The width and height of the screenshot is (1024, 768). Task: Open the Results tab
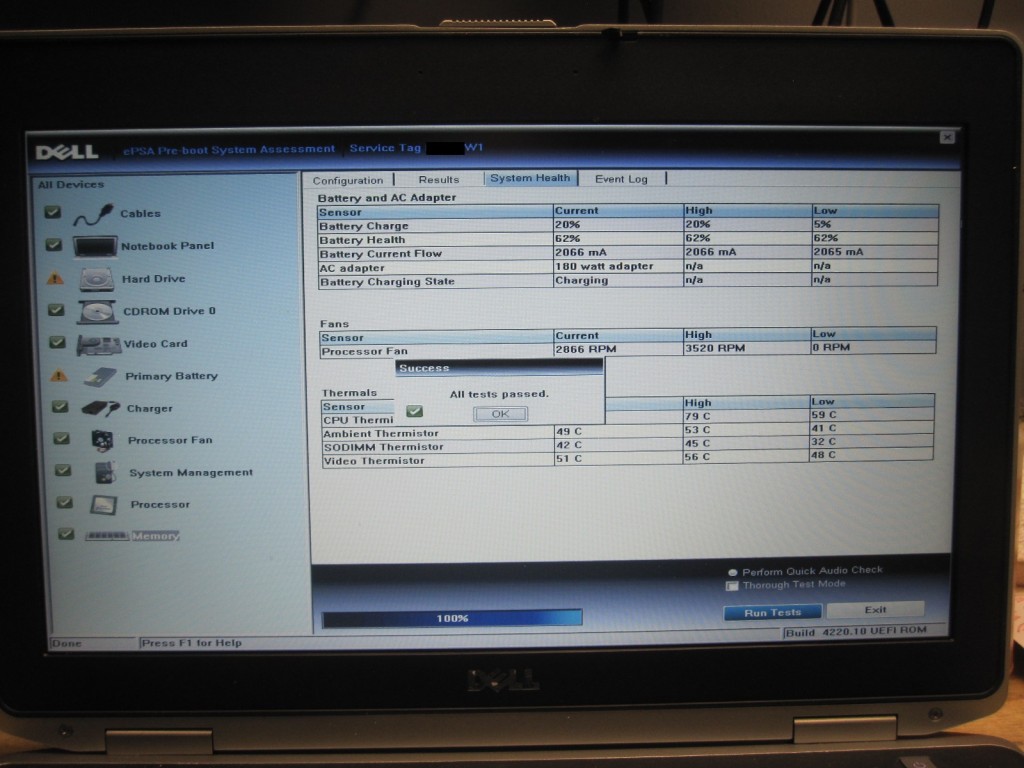pyautogui.click(x=439, y=180)
